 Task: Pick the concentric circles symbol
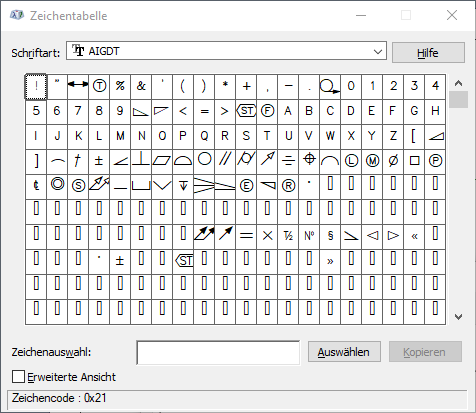pos(57,186)
